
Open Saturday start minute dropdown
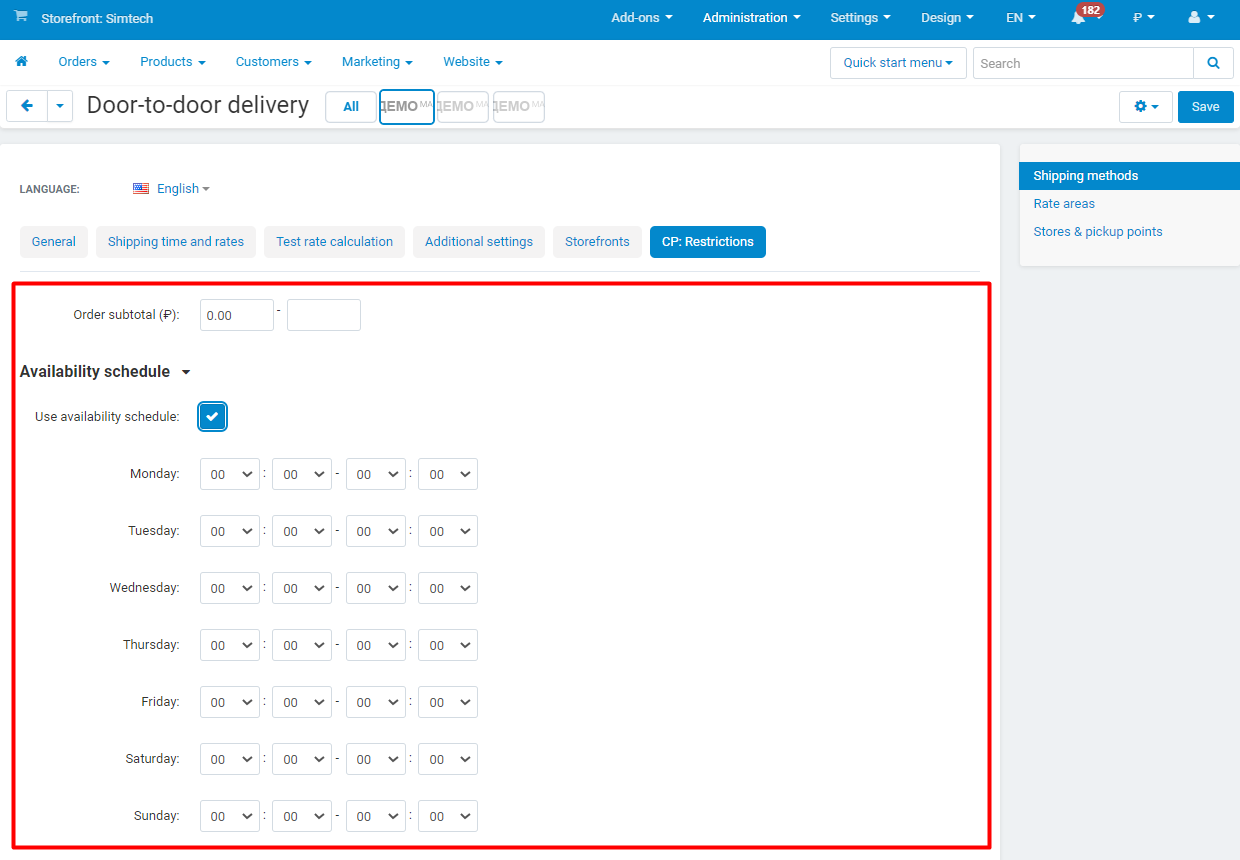[302, 759]
